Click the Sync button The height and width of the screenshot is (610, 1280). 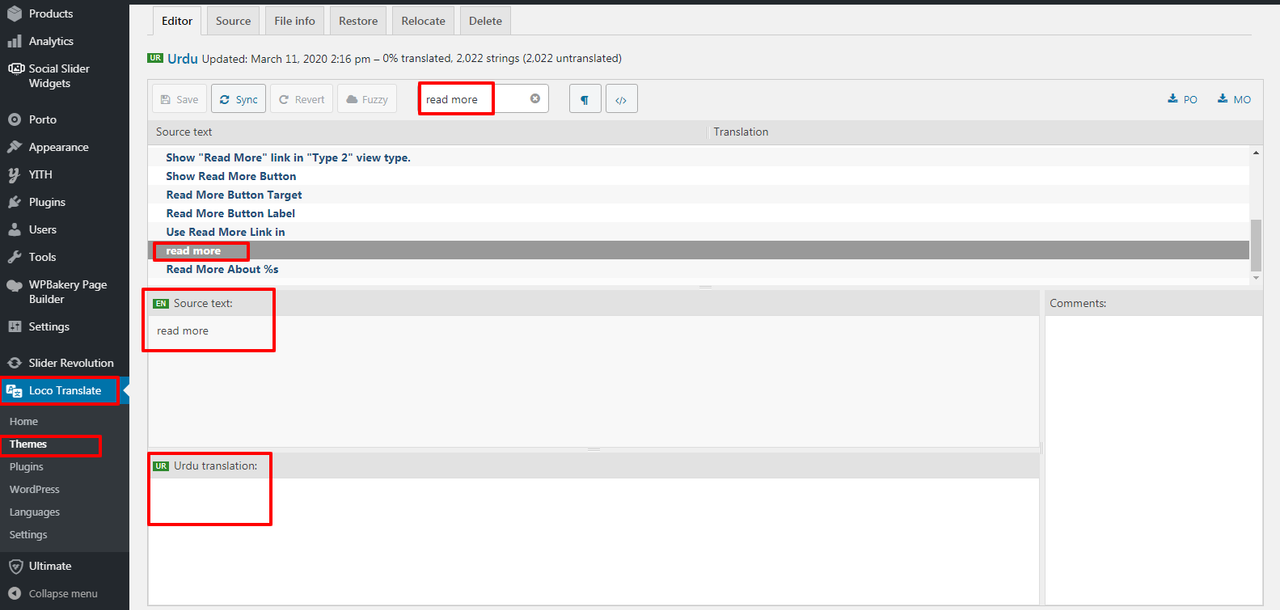click(x=238, y=99)
